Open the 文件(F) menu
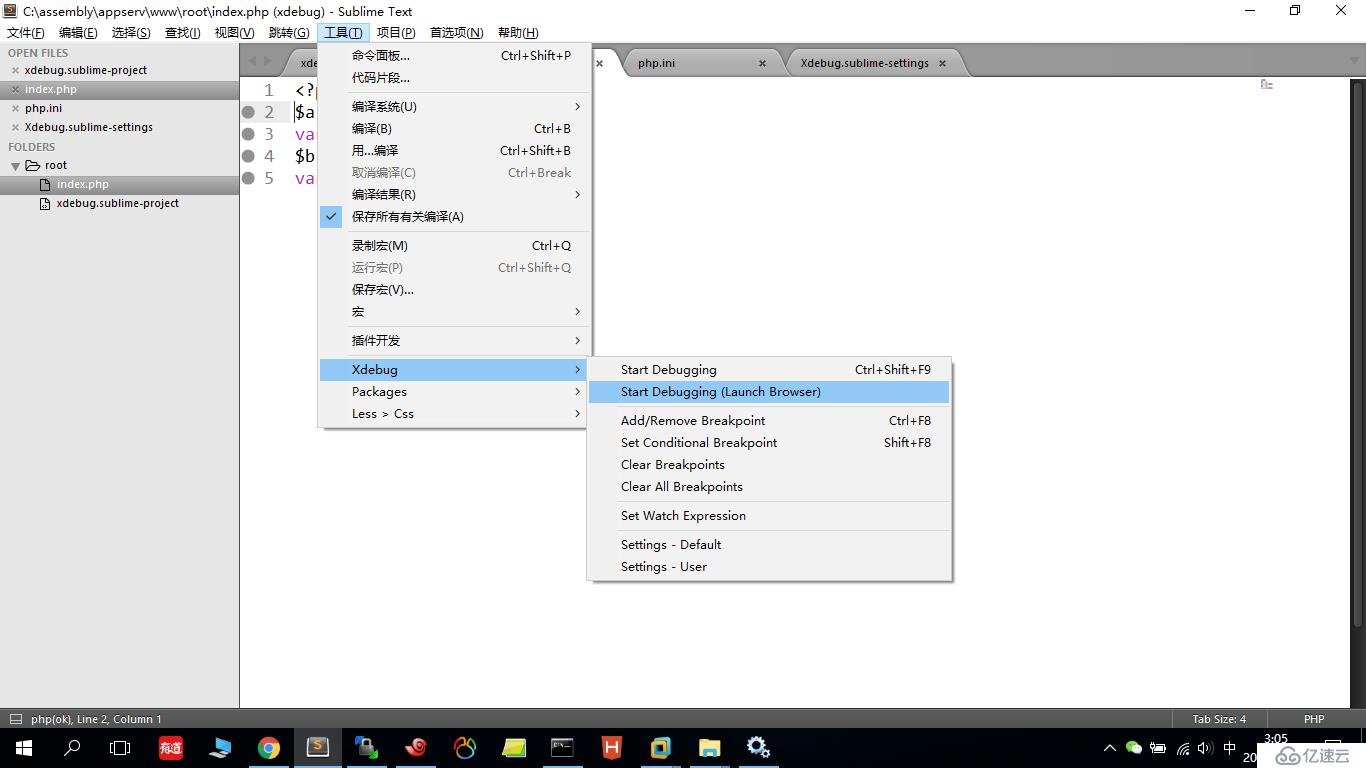Viewport: 1366px width, 768px height. 26,33
